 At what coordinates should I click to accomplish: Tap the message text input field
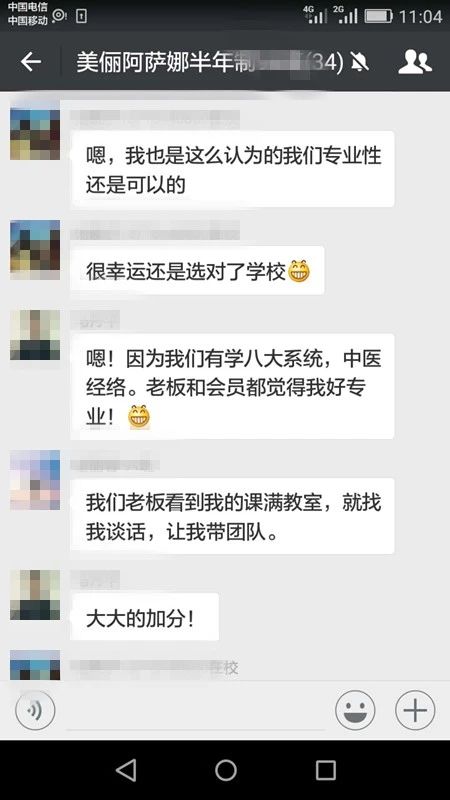coord(196,711)
